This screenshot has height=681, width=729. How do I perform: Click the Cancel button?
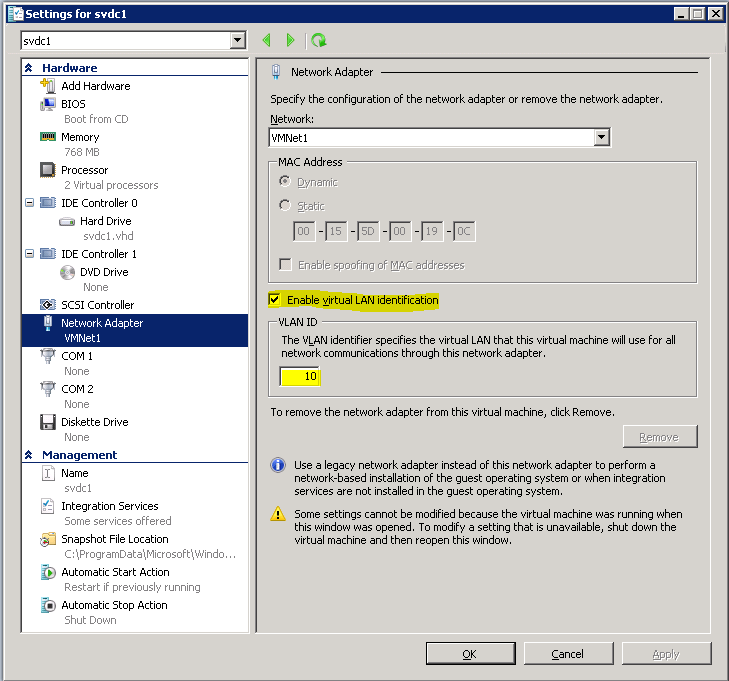569,654
